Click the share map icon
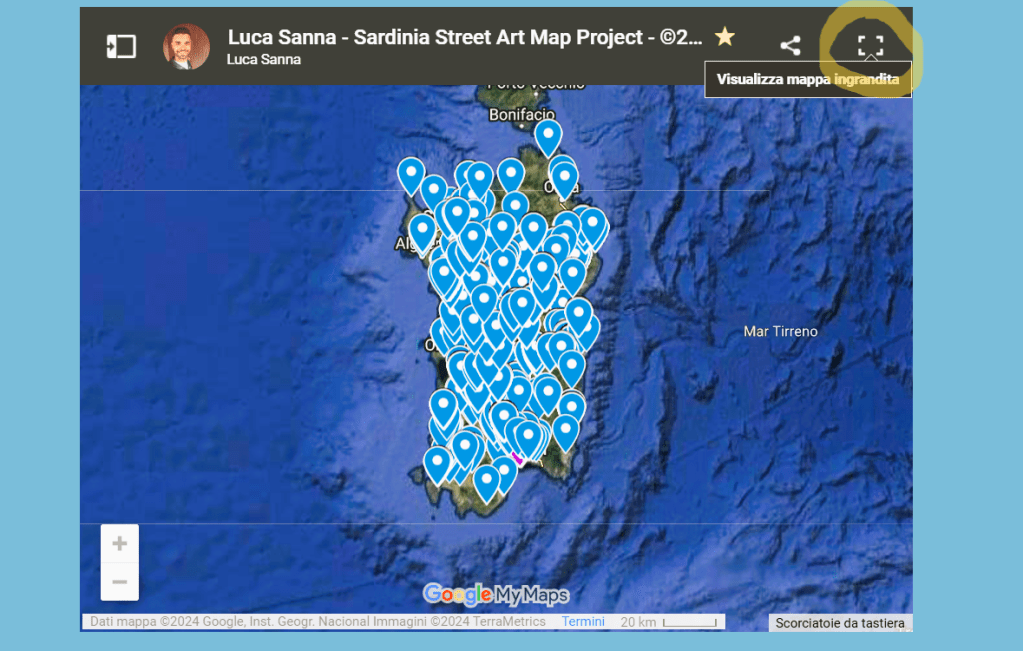The image size is (1023, 651). tap(790, 46)
